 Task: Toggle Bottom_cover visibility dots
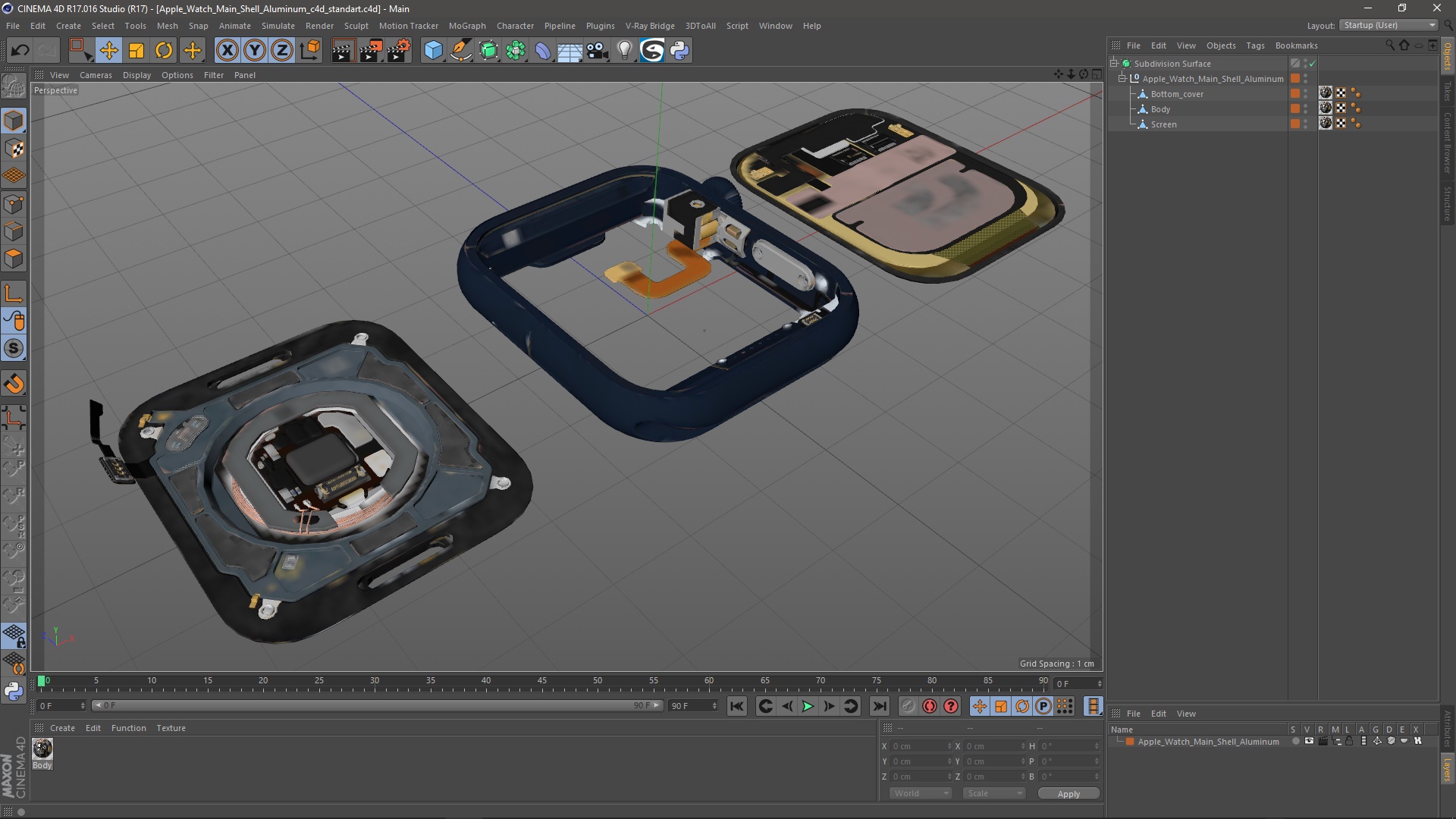pyautogui.click(x=1305, y=94)
